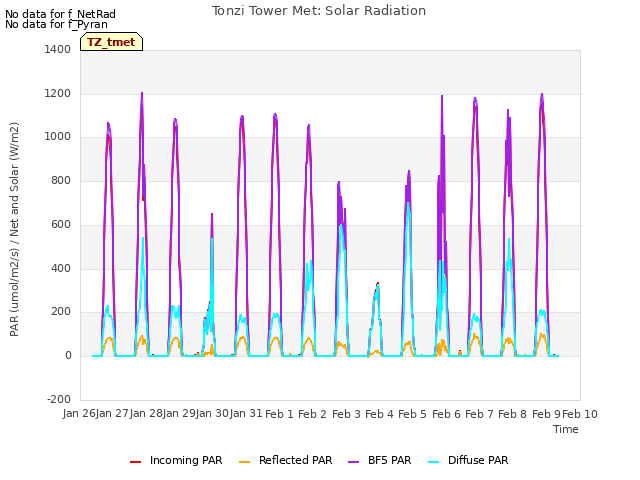This screenshot has width=640, height=480.
Task: Click the Jan 30 x-axis date label
Action: pyautogui.click(x=212, y=414)
